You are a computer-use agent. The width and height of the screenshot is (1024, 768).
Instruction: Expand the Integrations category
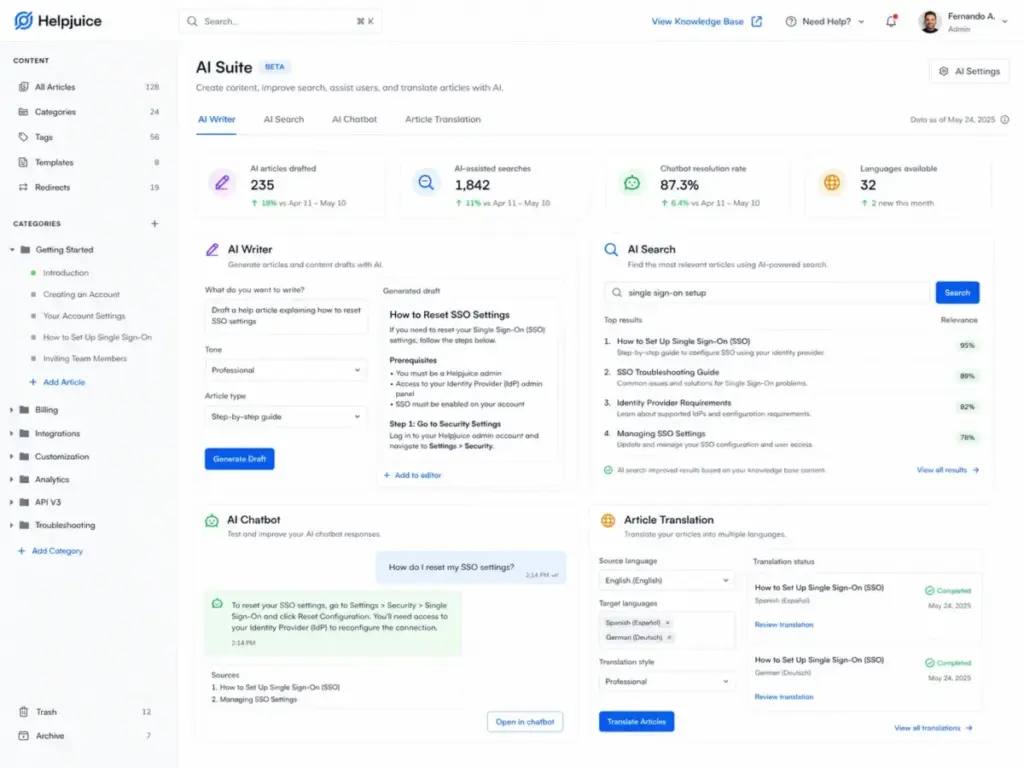coord(11,434)
